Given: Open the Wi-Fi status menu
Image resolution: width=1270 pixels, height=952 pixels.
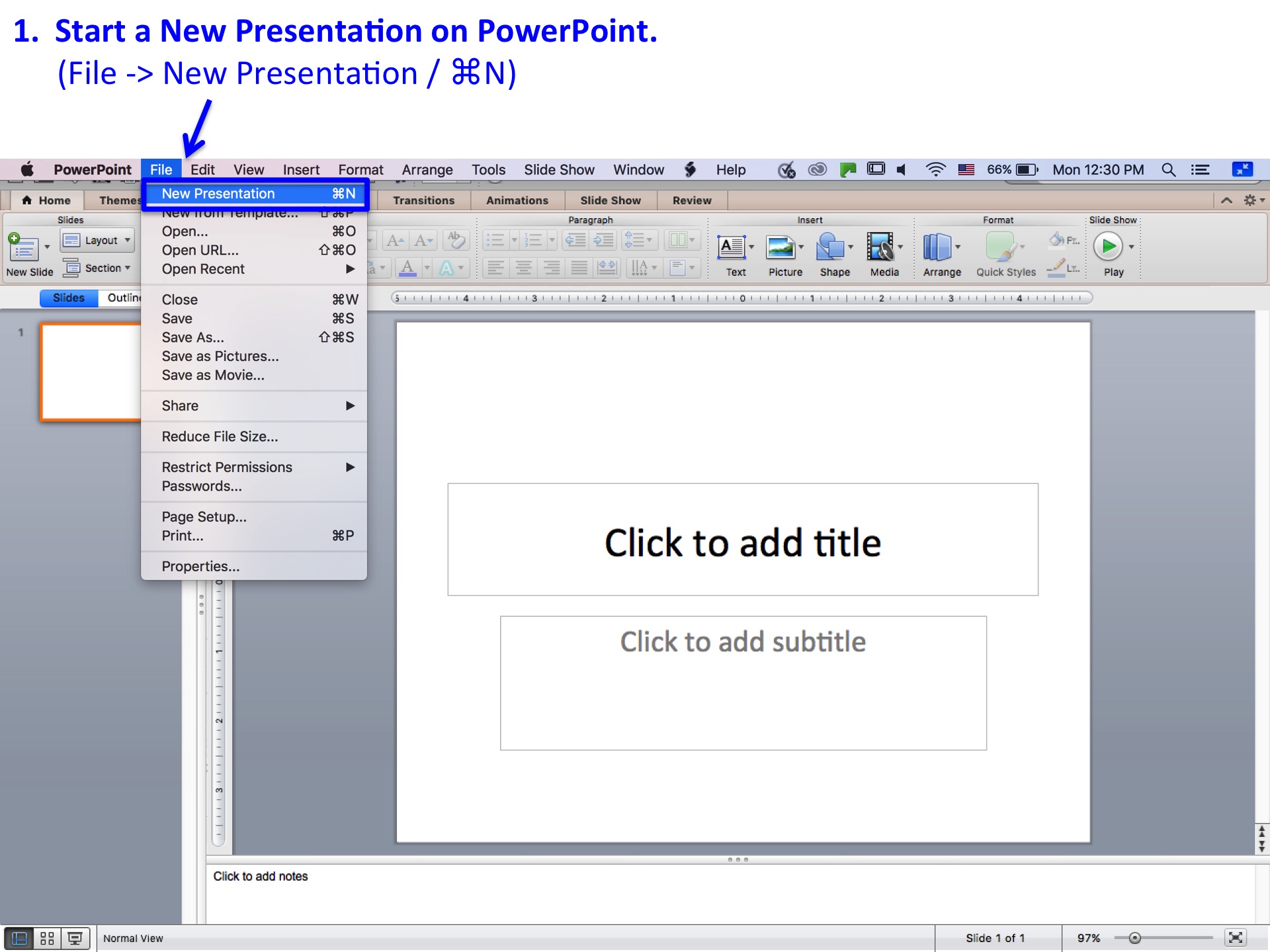Looking at the screenshot, I should pyautogui.click(x=935, y=170).
